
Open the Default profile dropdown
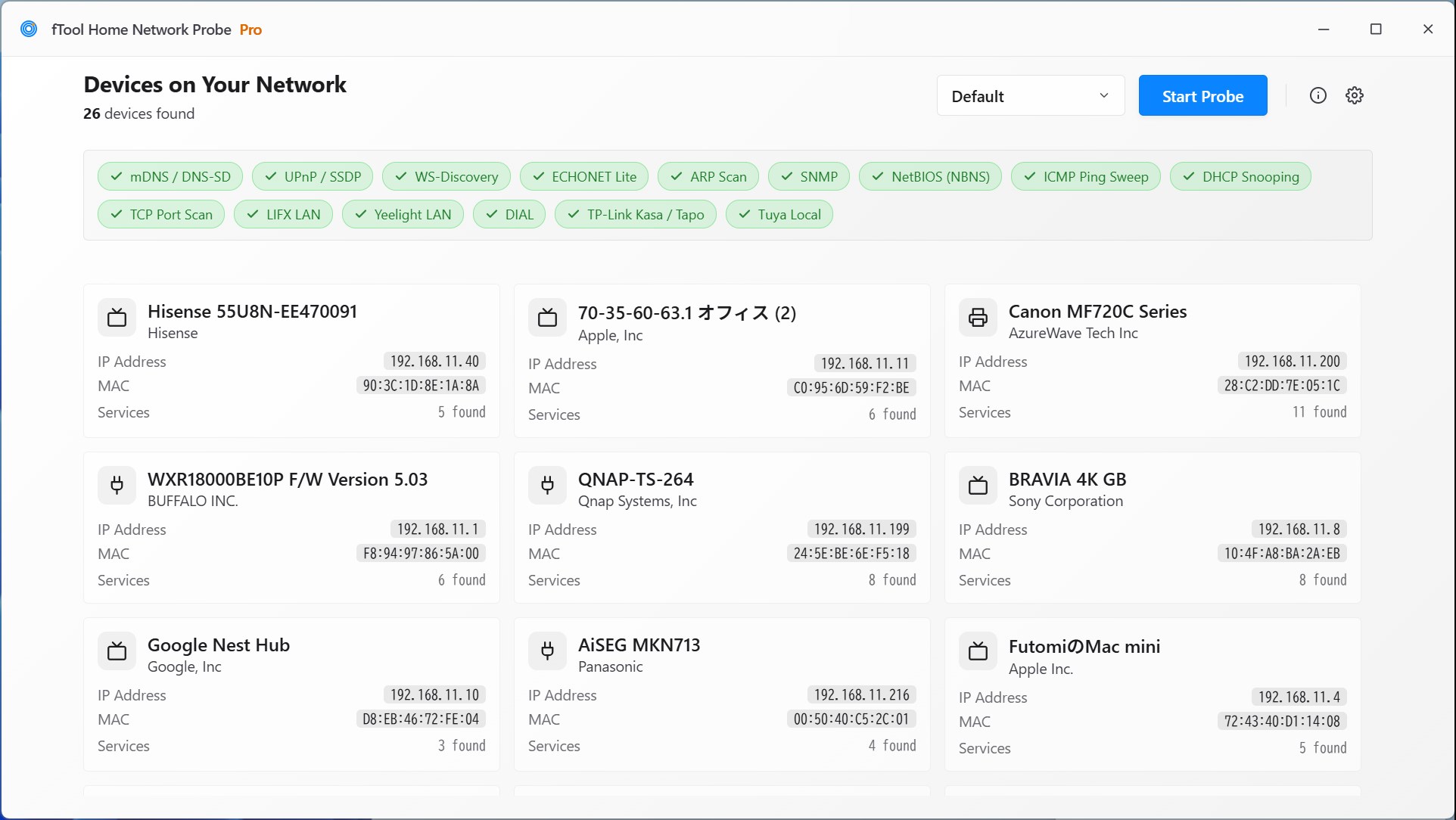pos(1031,95)
